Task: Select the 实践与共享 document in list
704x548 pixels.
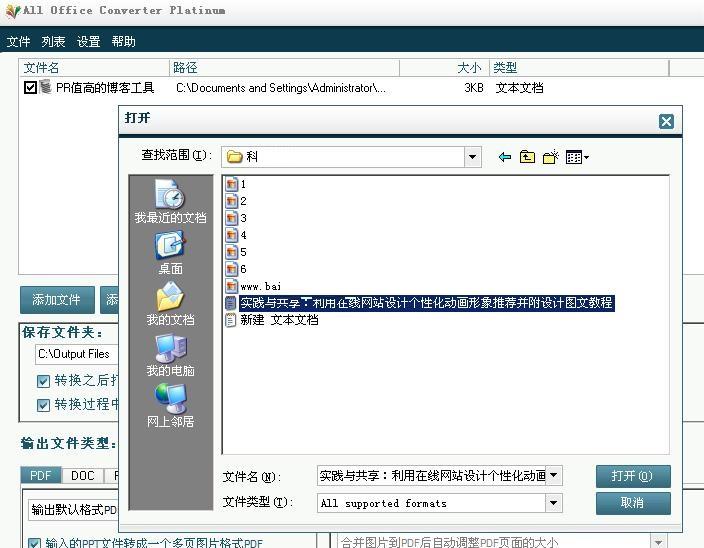Action: [x=419, y=303]
